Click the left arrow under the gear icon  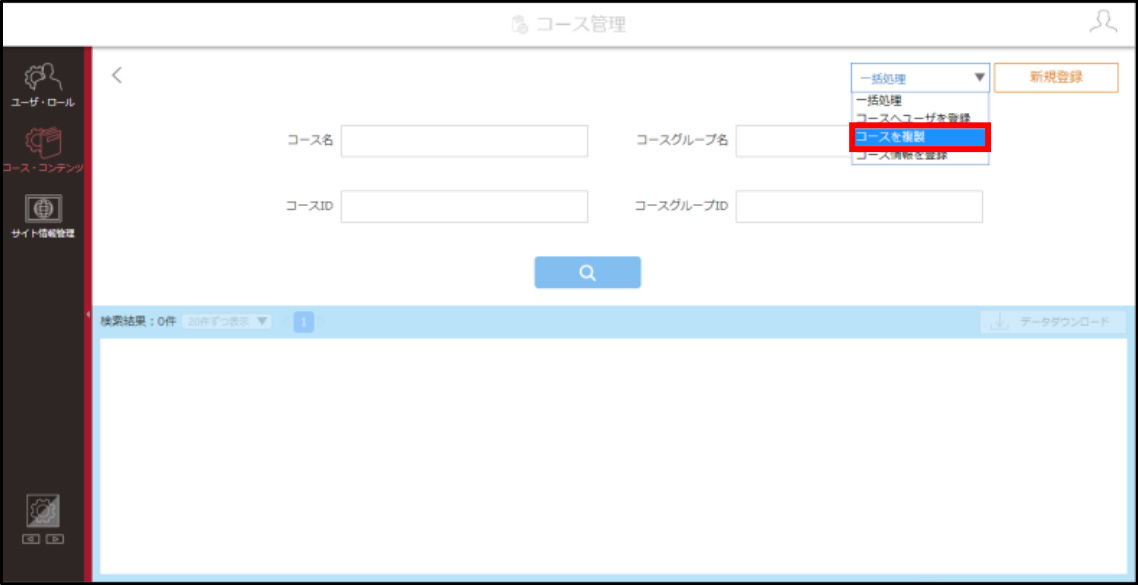click(30, 539)
